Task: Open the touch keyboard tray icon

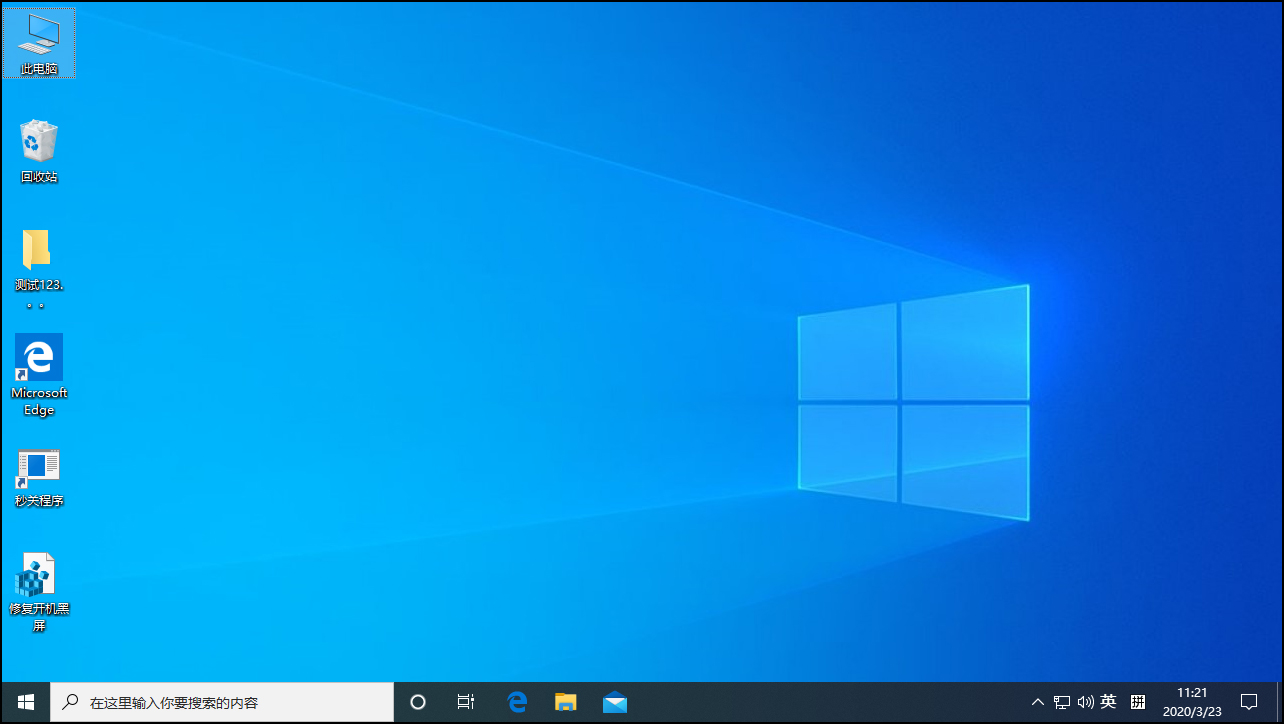Action: tap(1138, 701)
